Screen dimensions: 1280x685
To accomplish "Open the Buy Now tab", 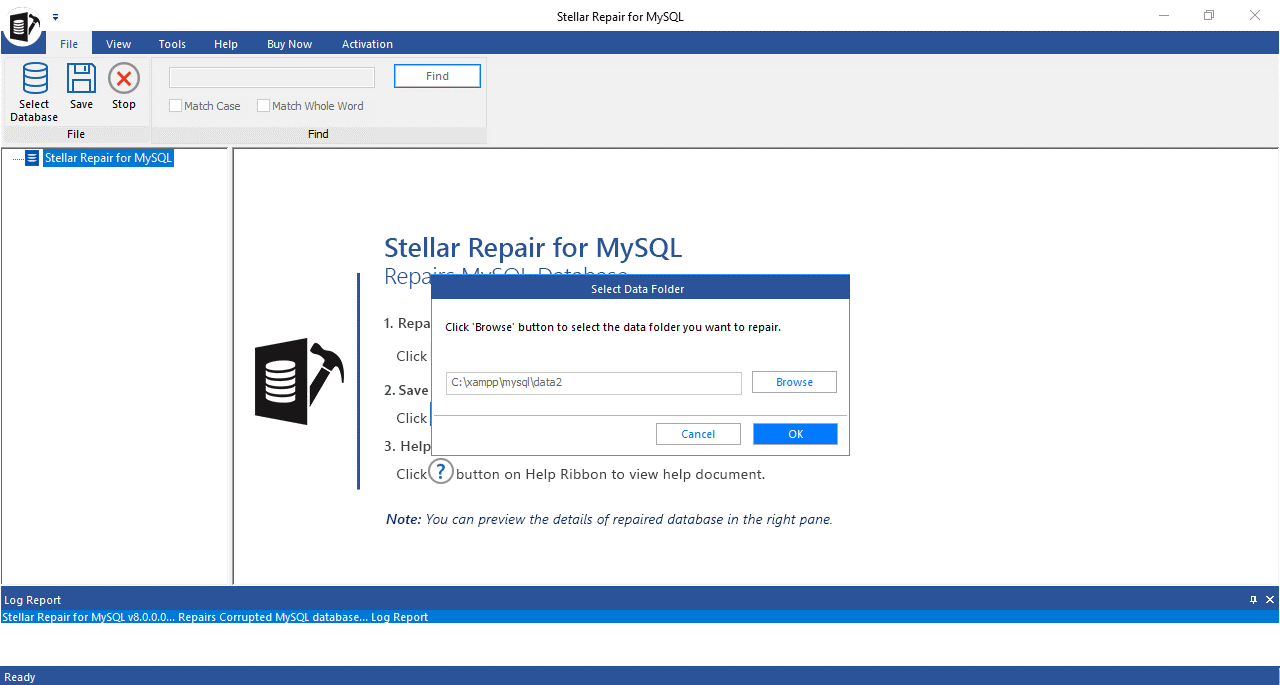I will [x=289, y=44].
